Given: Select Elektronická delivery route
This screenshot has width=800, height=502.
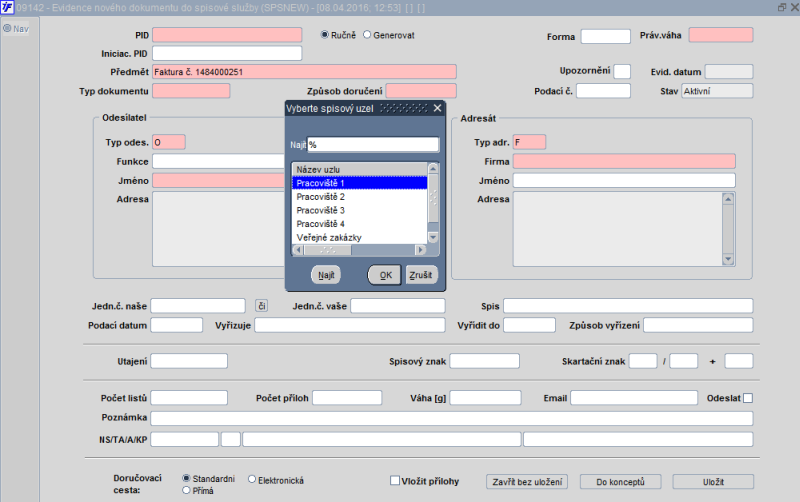Looking at the screenshot, I should pyautogui.click(x=252, y=479).
